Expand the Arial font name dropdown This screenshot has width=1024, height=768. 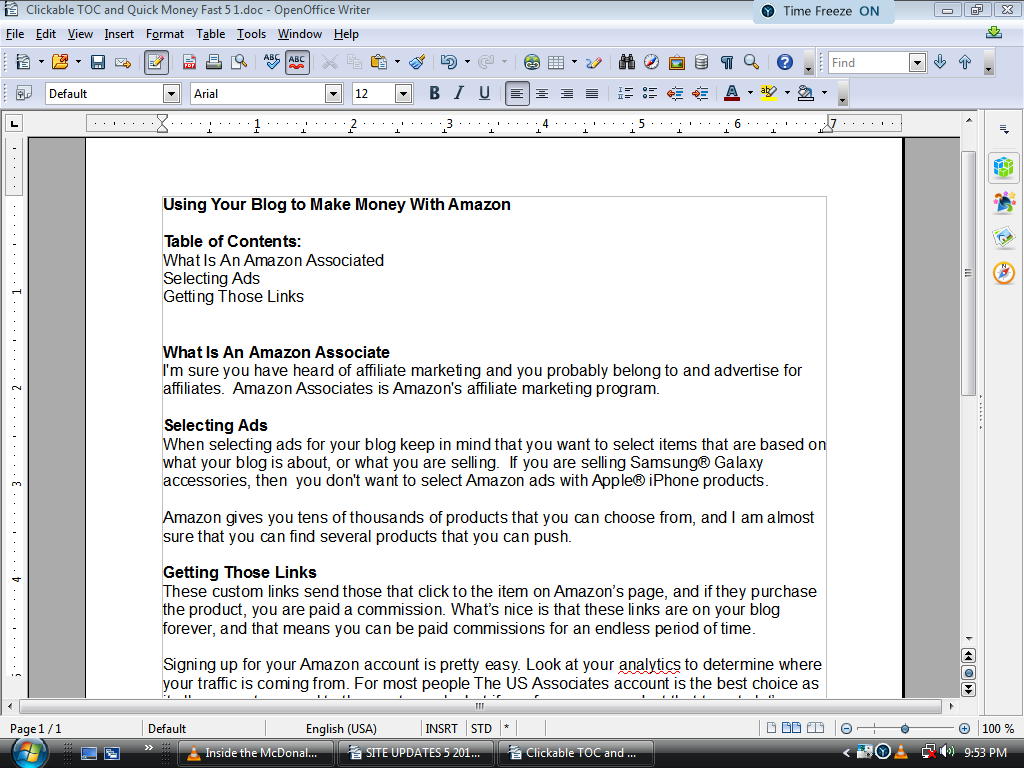pos(334,93)
